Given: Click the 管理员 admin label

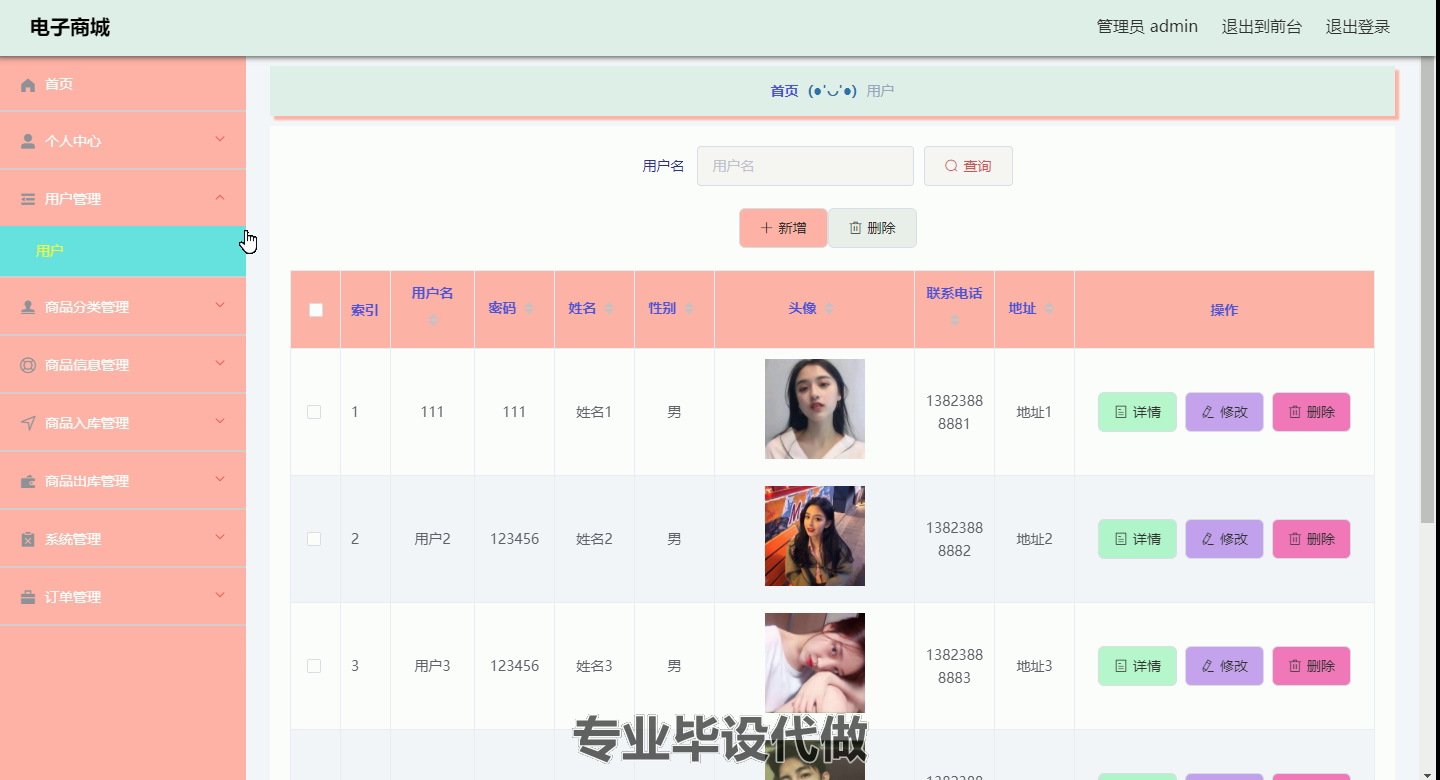Looking at the screenshot, I should coord(1147,27).
